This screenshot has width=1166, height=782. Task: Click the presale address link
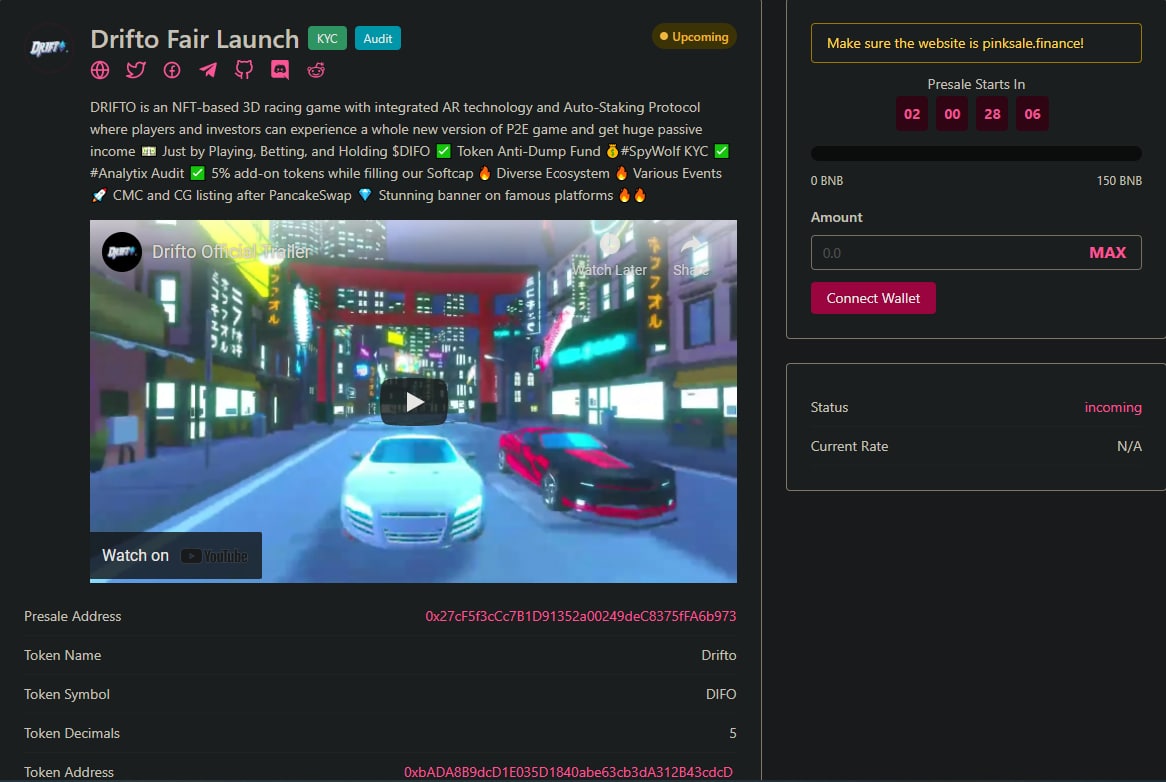[581, 616]
